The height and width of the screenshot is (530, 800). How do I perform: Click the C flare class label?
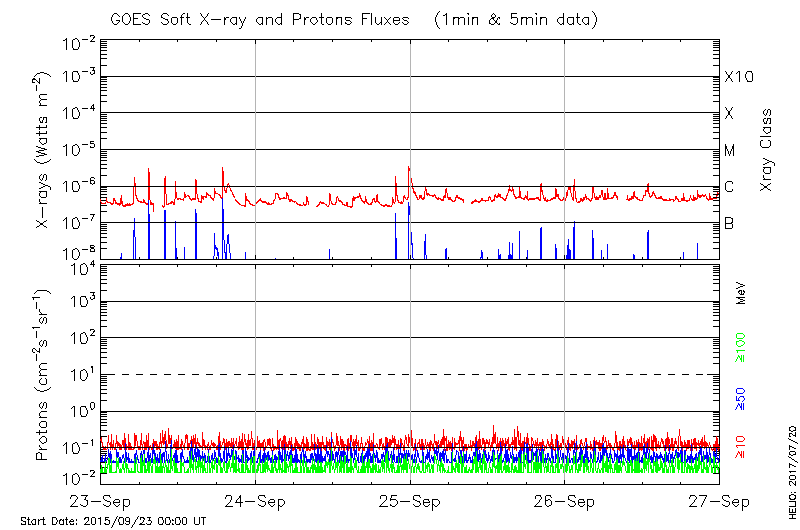pyautogui.click(x=729, y=187)
